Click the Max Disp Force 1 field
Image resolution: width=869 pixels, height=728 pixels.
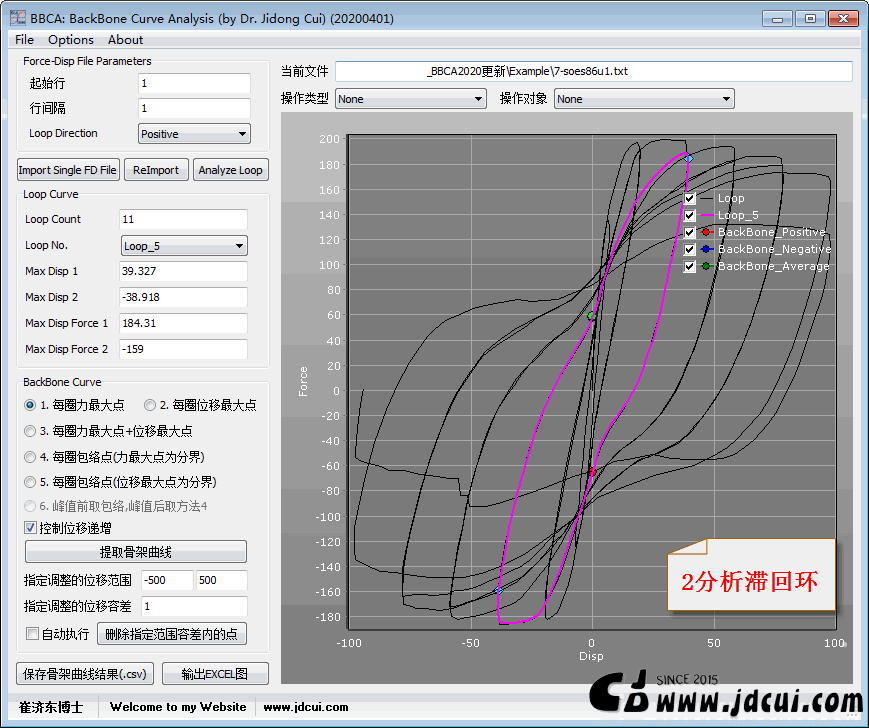click(x=183, y=324)
